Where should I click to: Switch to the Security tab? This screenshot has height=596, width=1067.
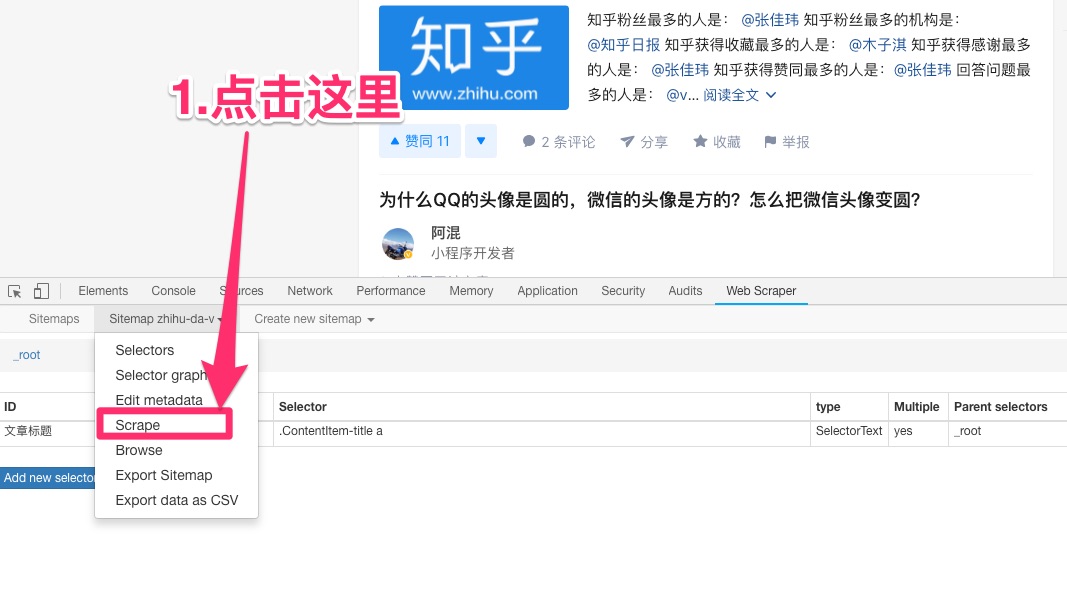(x=623, y=291)
